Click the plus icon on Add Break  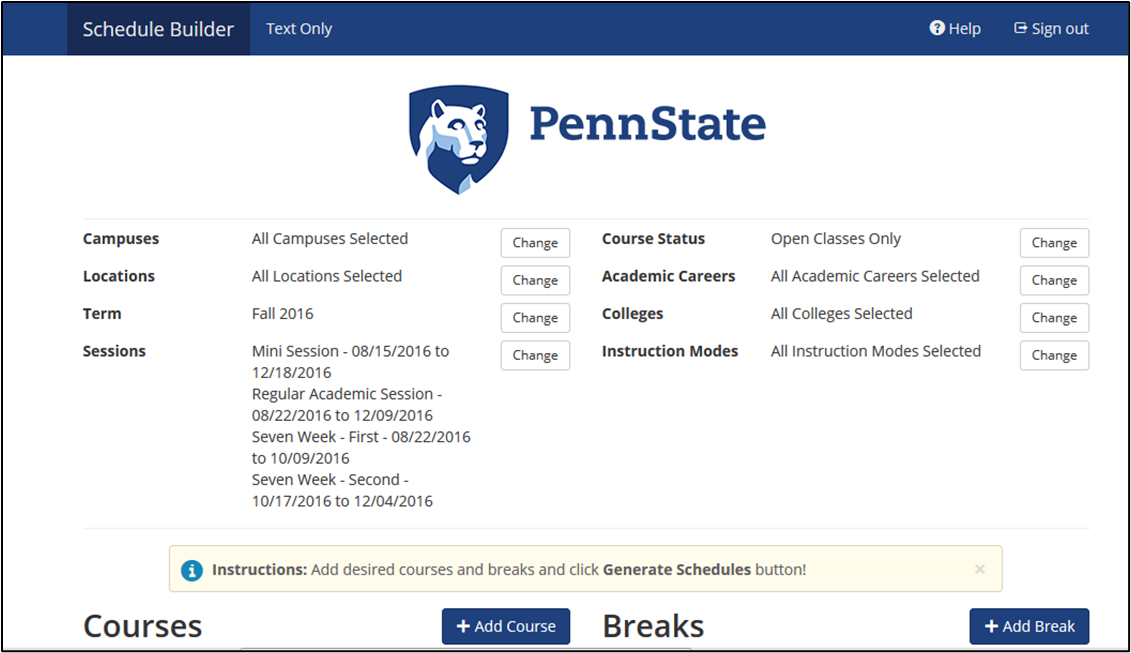[991, 626]
